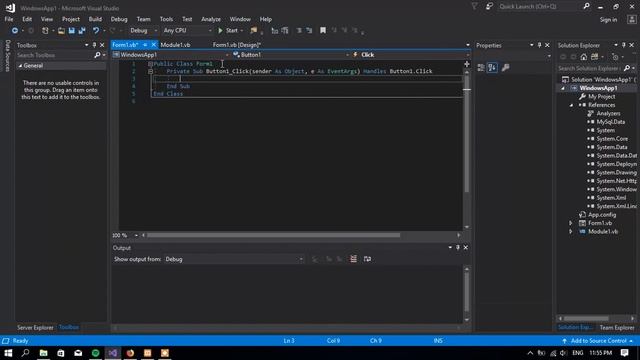Open the editor zoom 100 % dropdown
Screen dimensions: 640x360
pos(125,236)
